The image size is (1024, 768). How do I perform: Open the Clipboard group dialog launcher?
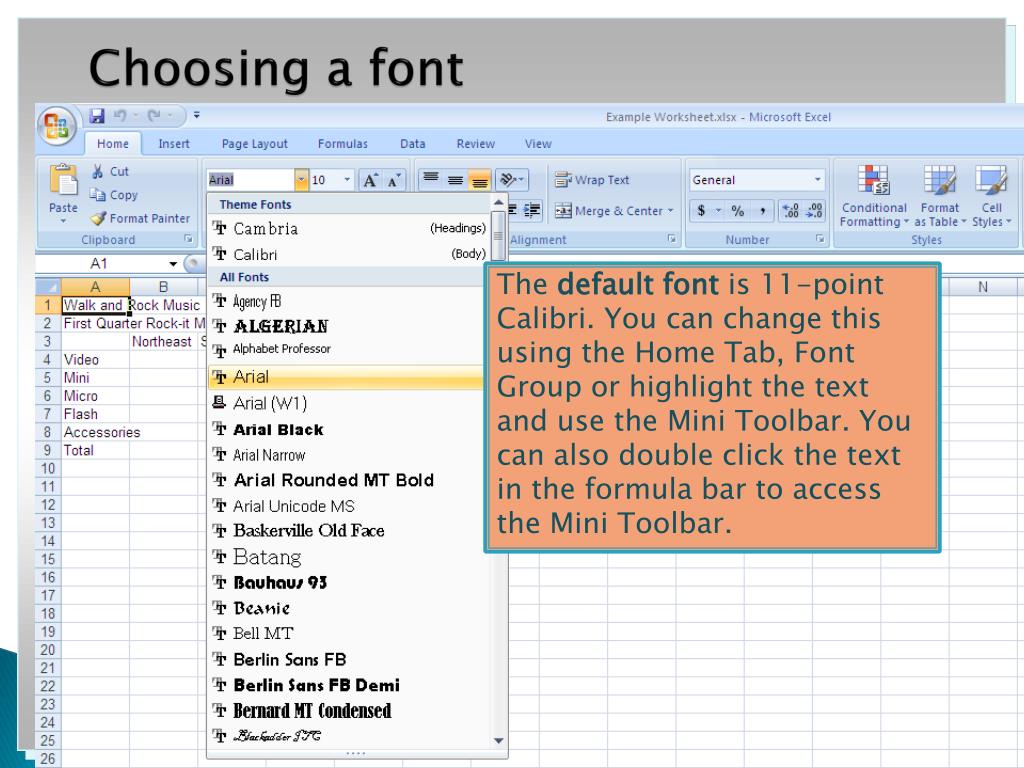click(x=188, y=240)
